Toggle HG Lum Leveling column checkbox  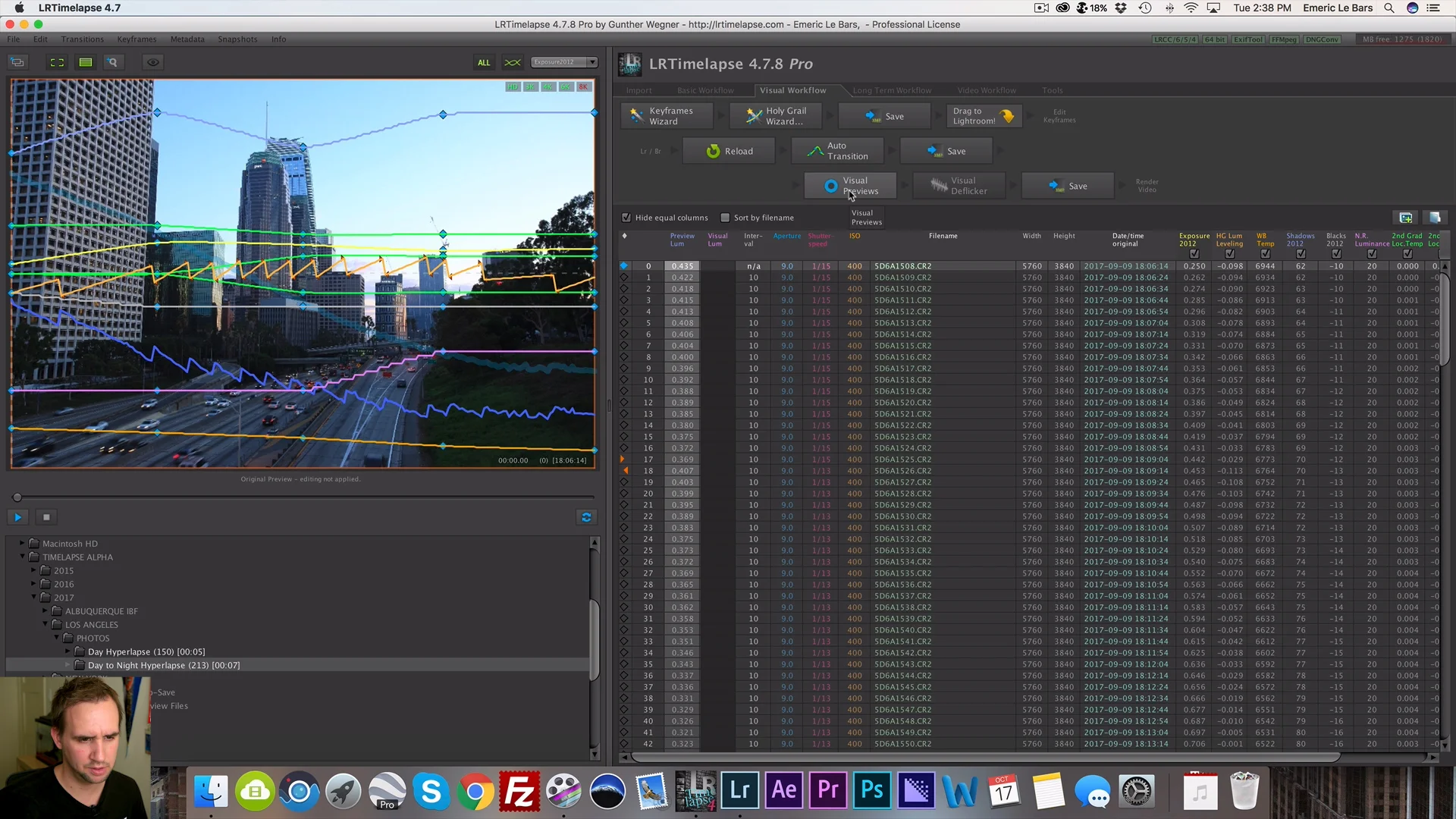tap(1229, 254)
